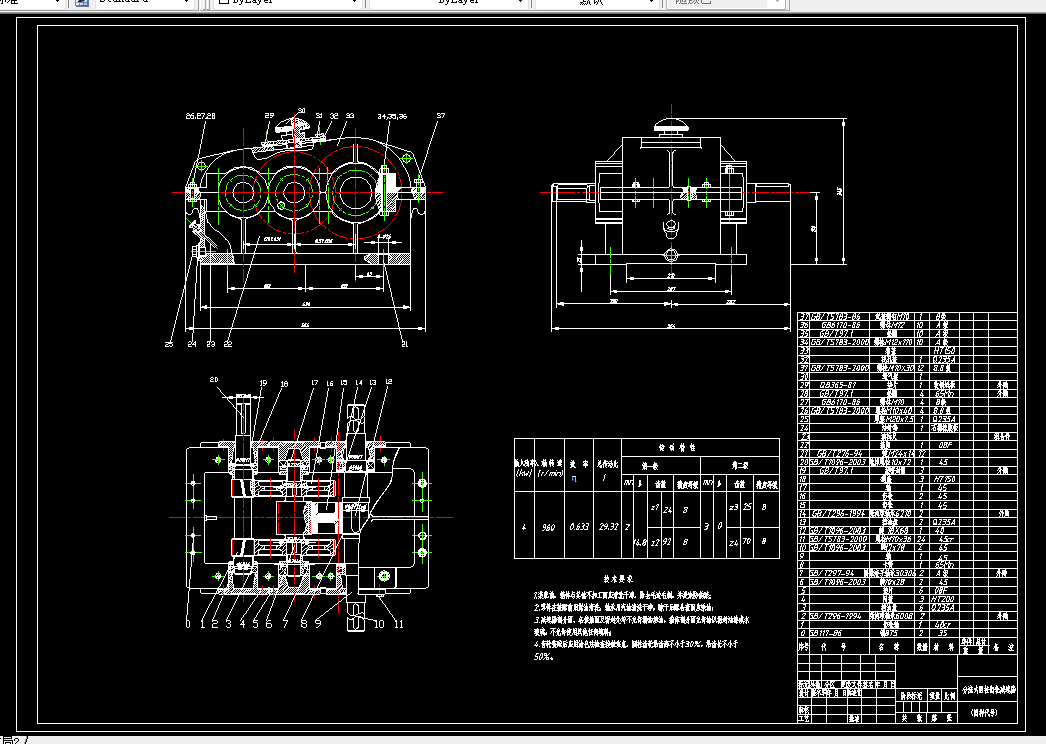Click tooth count 92 for z2

(666, 542)
